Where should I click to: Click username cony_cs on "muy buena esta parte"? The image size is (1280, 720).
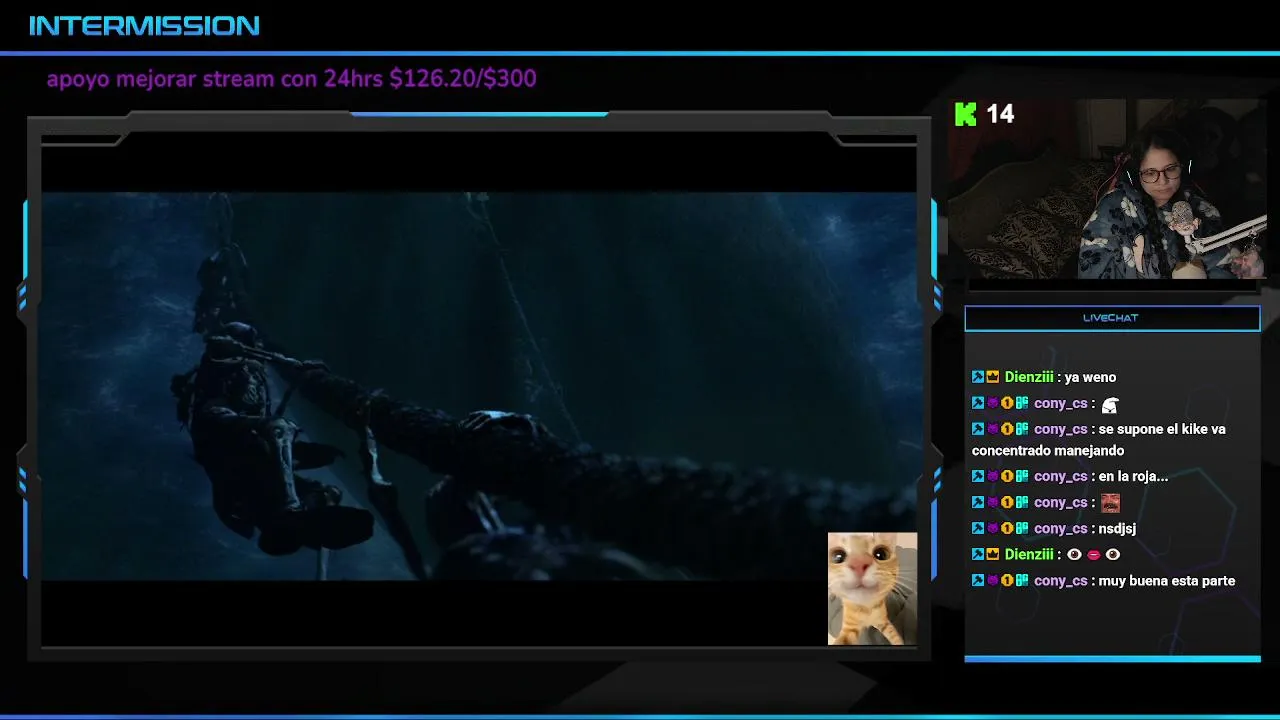coord(1061,581)
